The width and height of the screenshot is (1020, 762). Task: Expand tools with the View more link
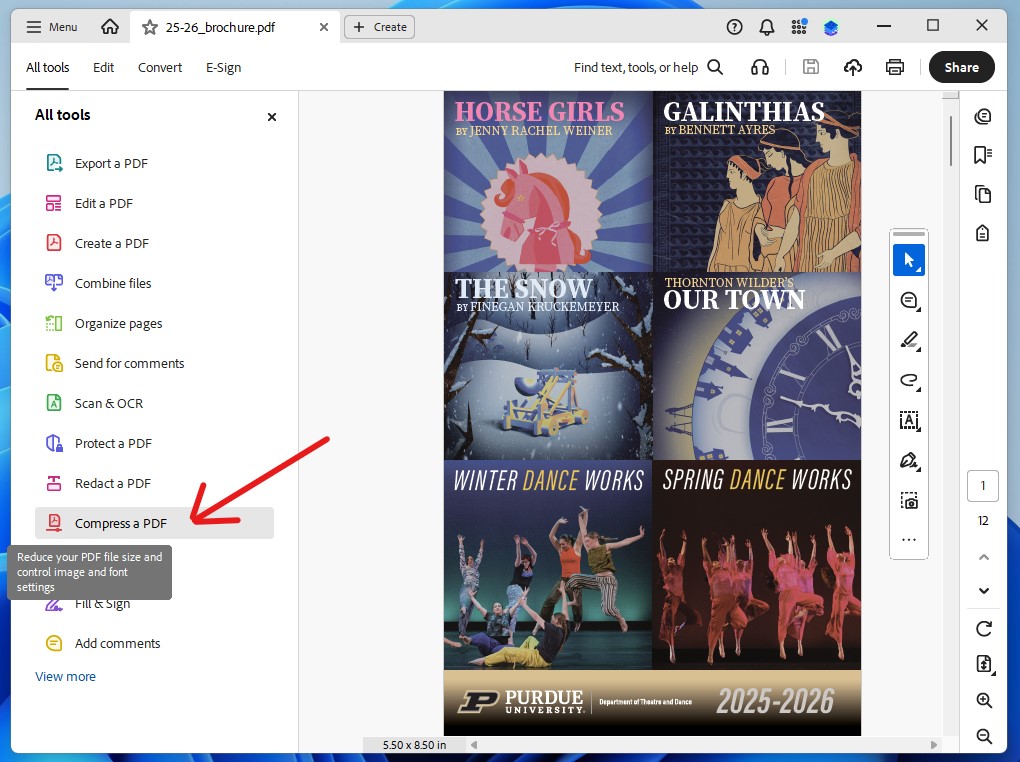click(x=65, y=676)
